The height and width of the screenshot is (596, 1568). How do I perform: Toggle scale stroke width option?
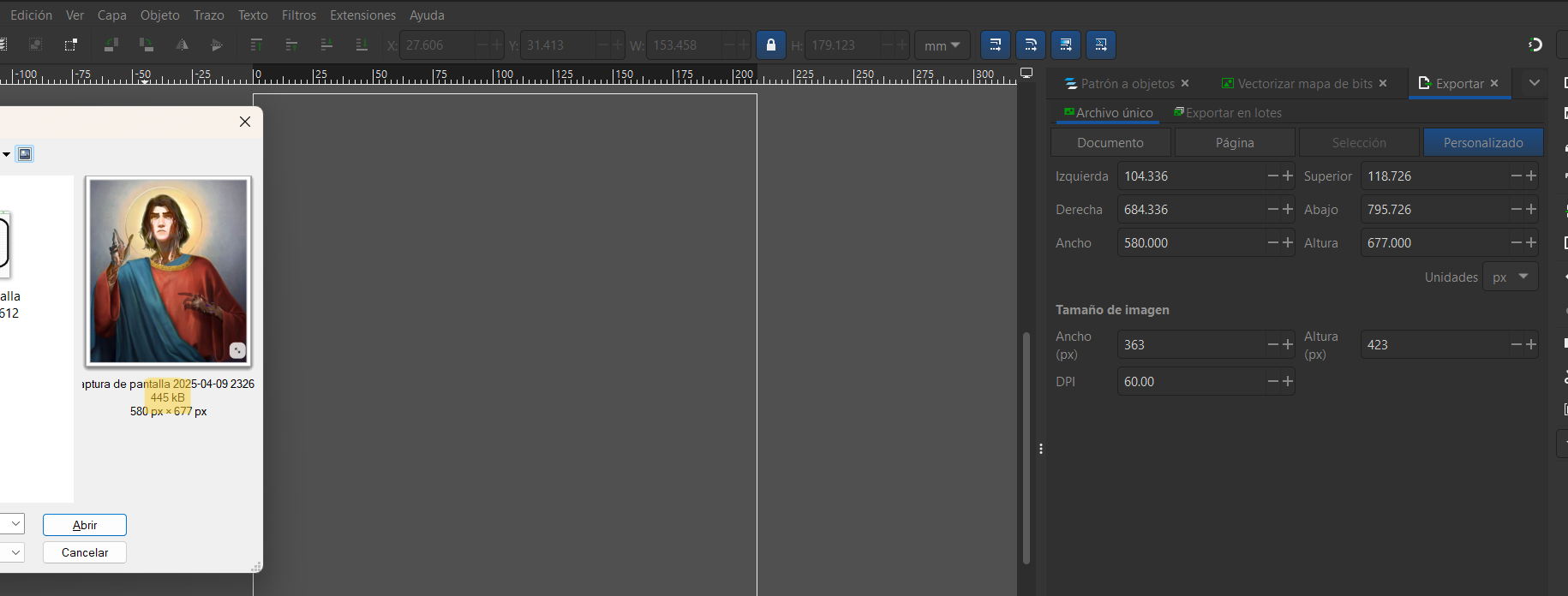click(x=995, y=45)
